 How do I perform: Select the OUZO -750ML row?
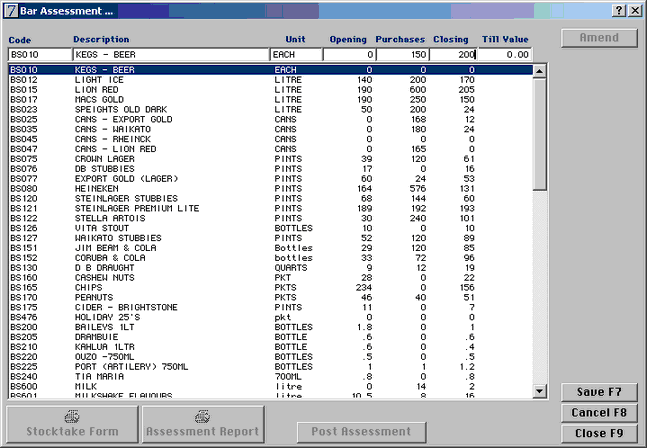pyautogui.click(x=271, y=357)
